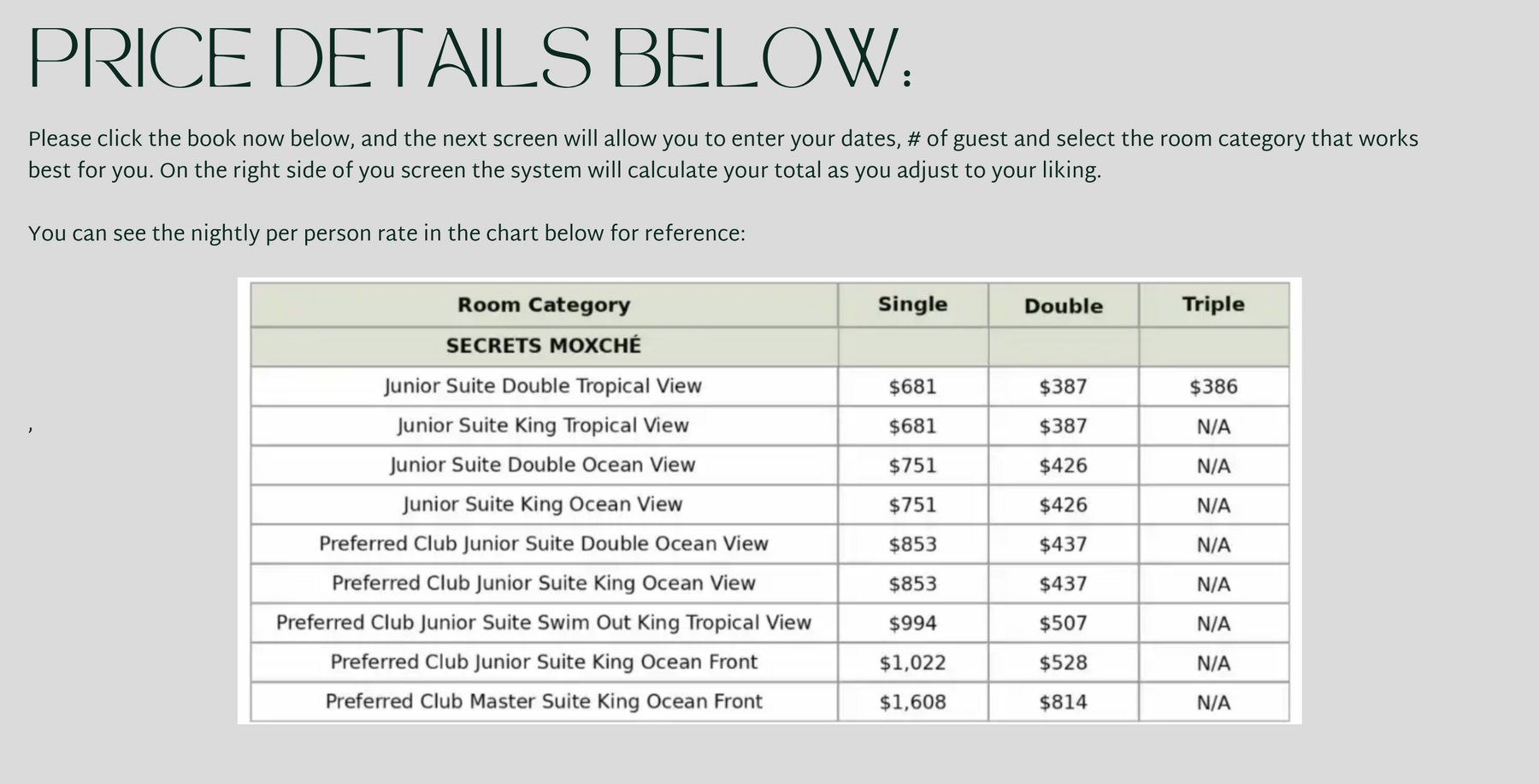
Task: Click the $994 single rate cell
Action: click(912, 623)
